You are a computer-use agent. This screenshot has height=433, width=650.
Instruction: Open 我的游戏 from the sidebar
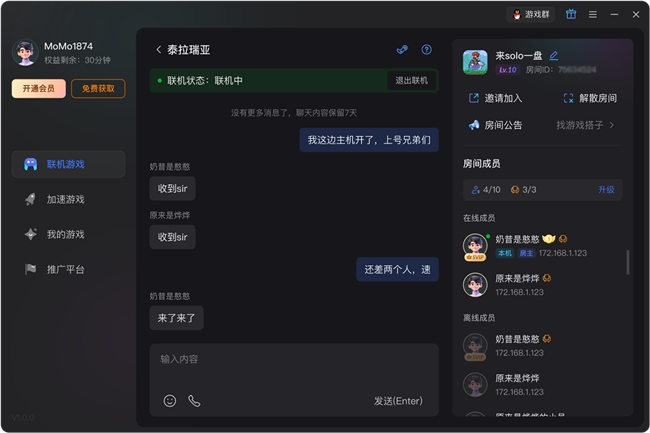[x=67, y=234]
